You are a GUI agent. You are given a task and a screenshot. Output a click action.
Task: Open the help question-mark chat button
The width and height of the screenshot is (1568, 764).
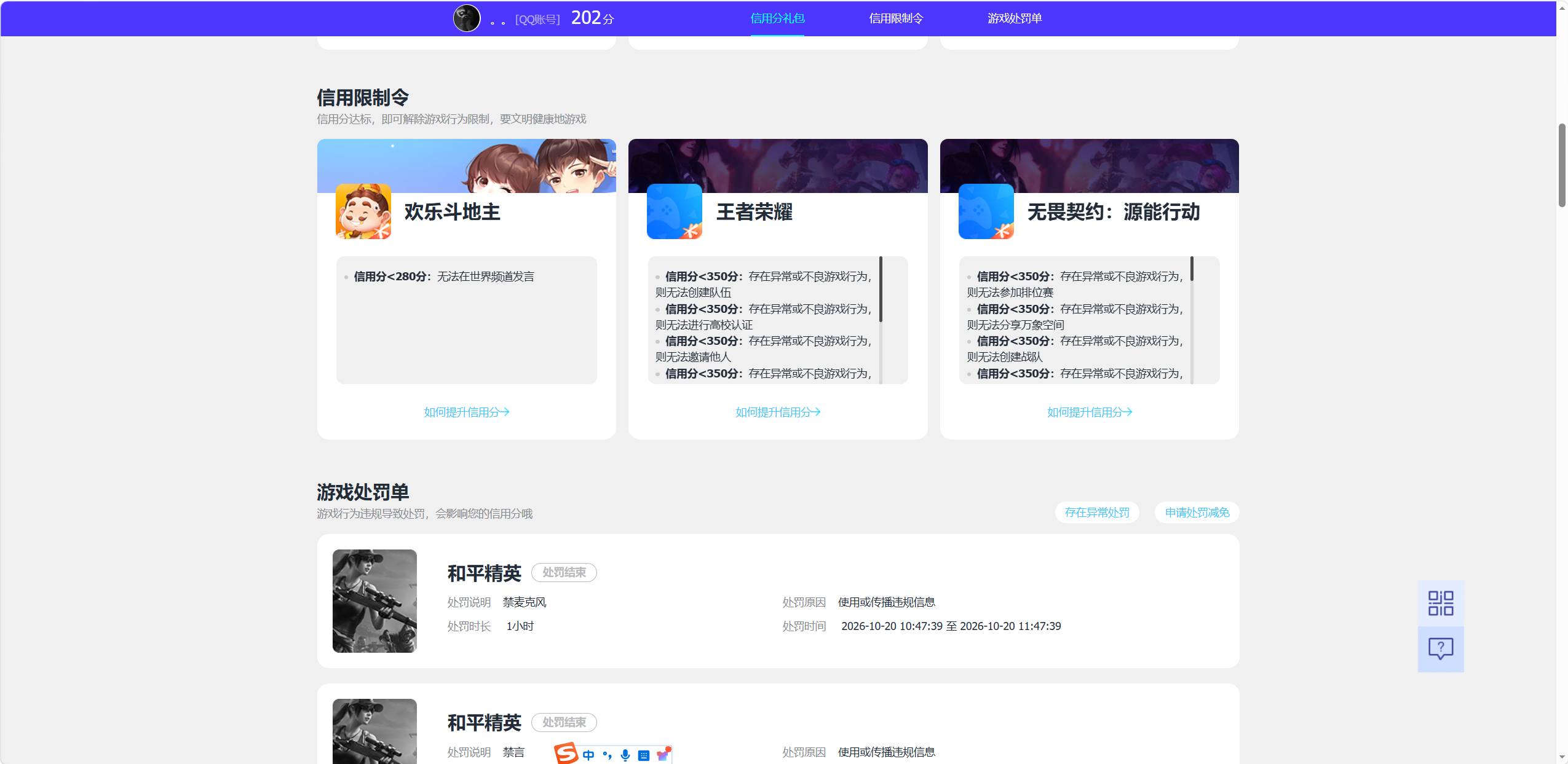tap(1441, 649)
